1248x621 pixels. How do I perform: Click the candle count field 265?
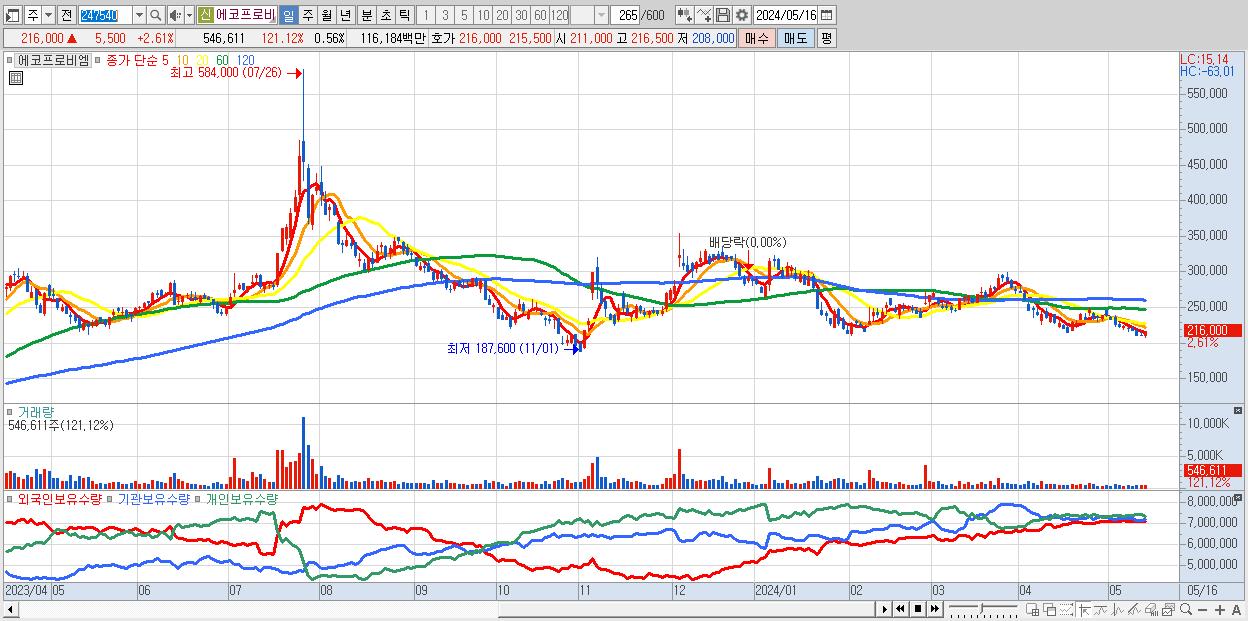pyautogui.click(x=627, y=15)
